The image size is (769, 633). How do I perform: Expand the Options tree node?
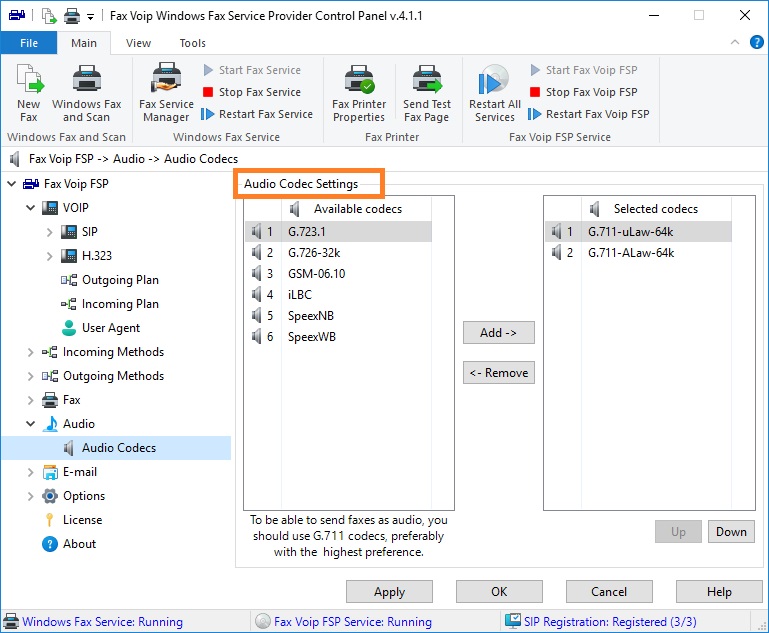(30, 496)
